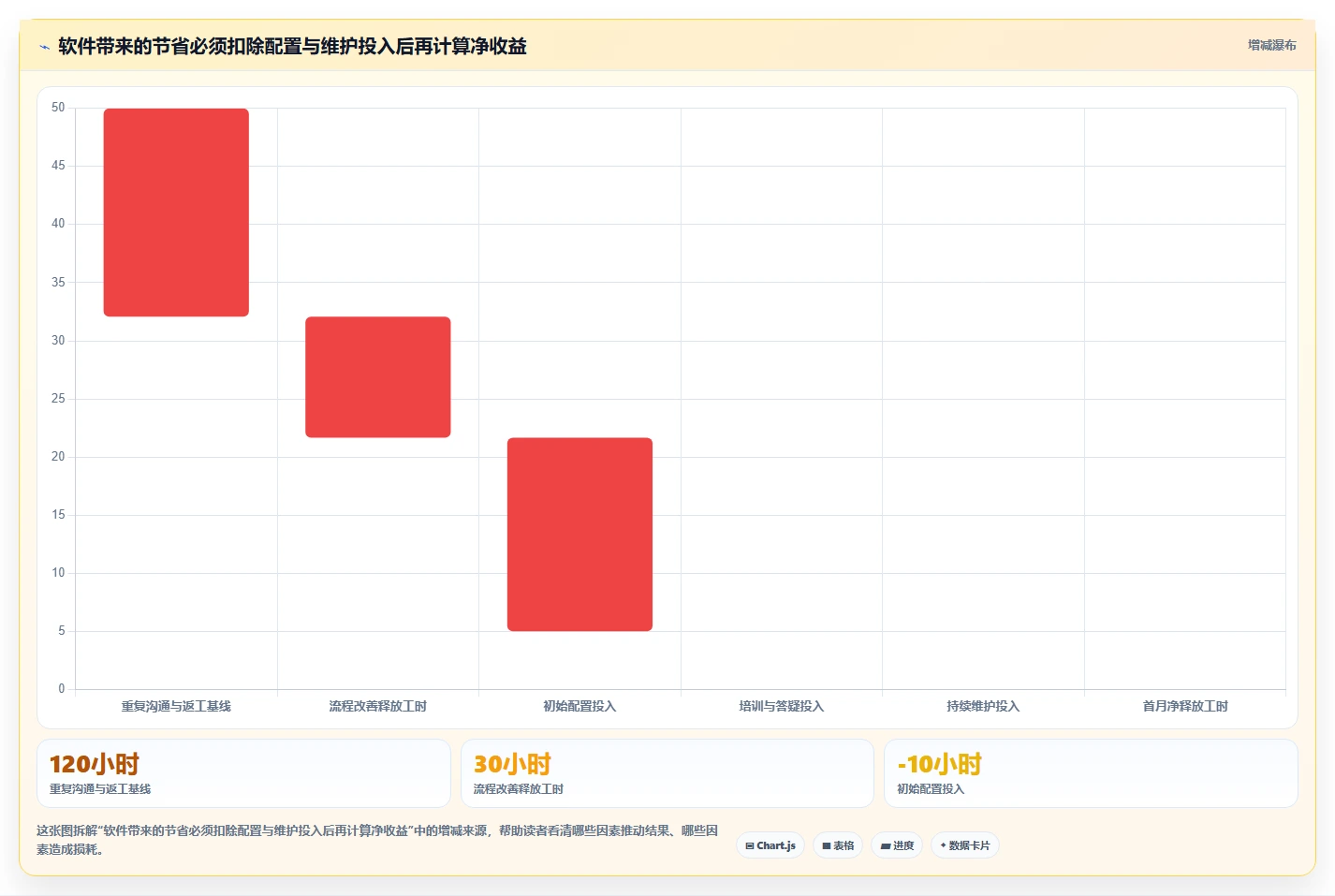Click the -10小时 data card

point(1091,773)
